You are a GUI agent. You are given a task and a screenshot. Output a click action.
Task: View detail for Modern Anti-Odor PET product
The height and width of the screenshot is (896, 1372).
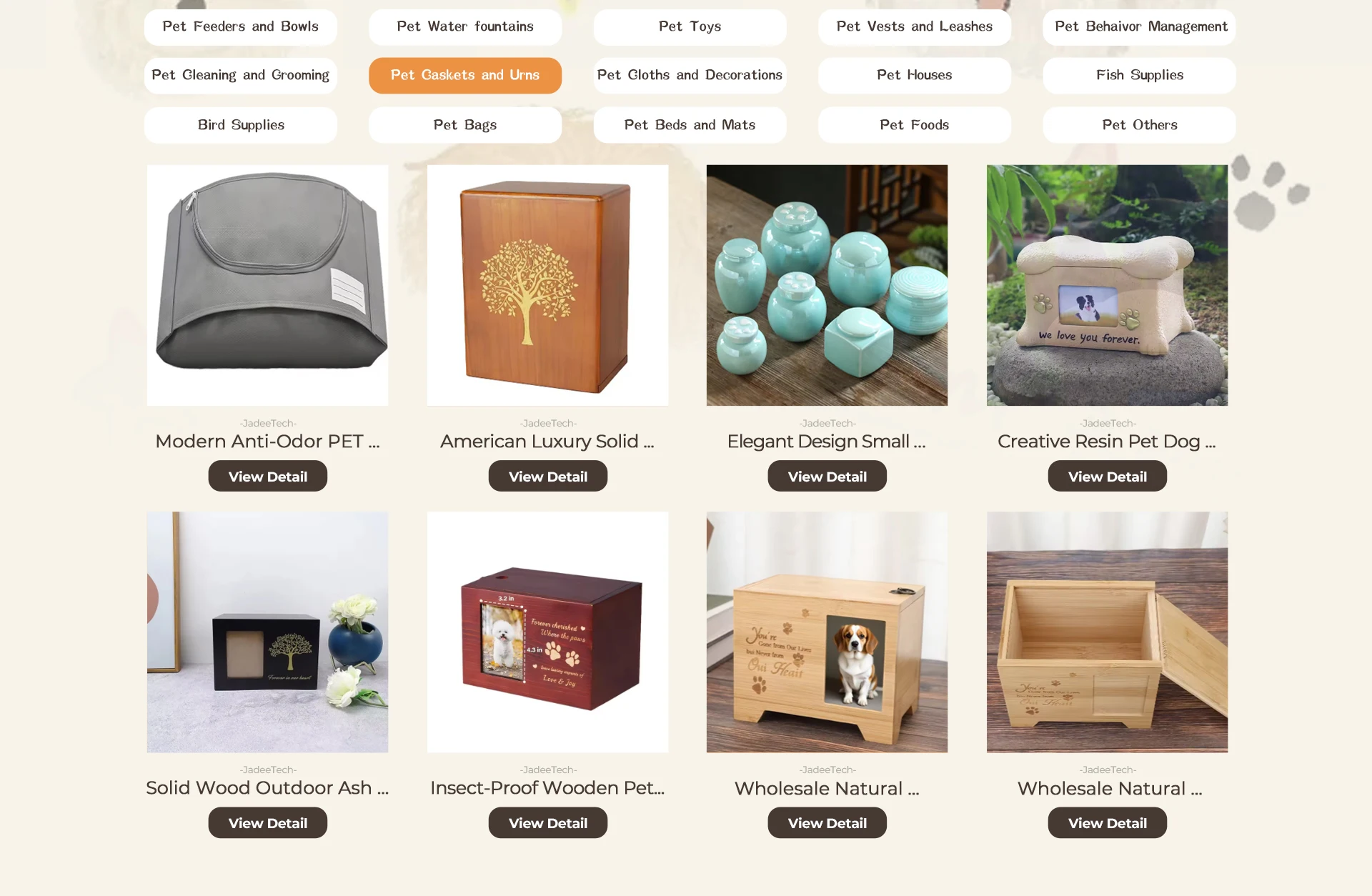(x=268, y=476)
